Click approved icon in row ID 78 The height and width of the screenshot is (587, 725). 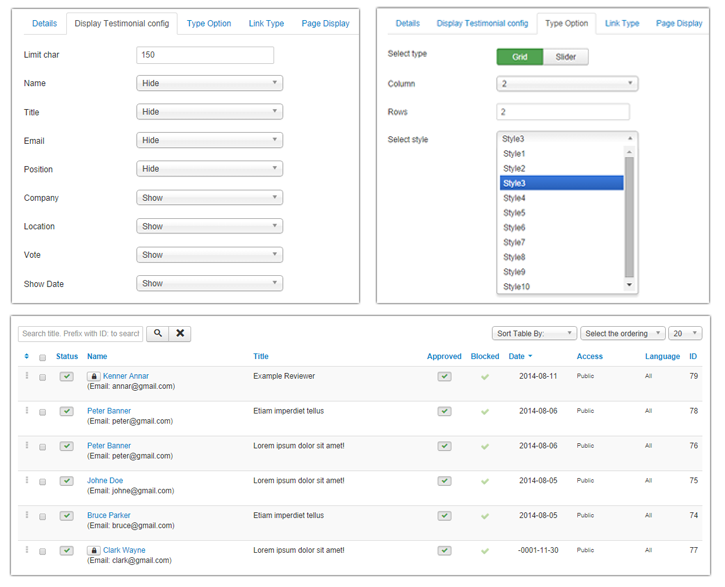[444, 411]
